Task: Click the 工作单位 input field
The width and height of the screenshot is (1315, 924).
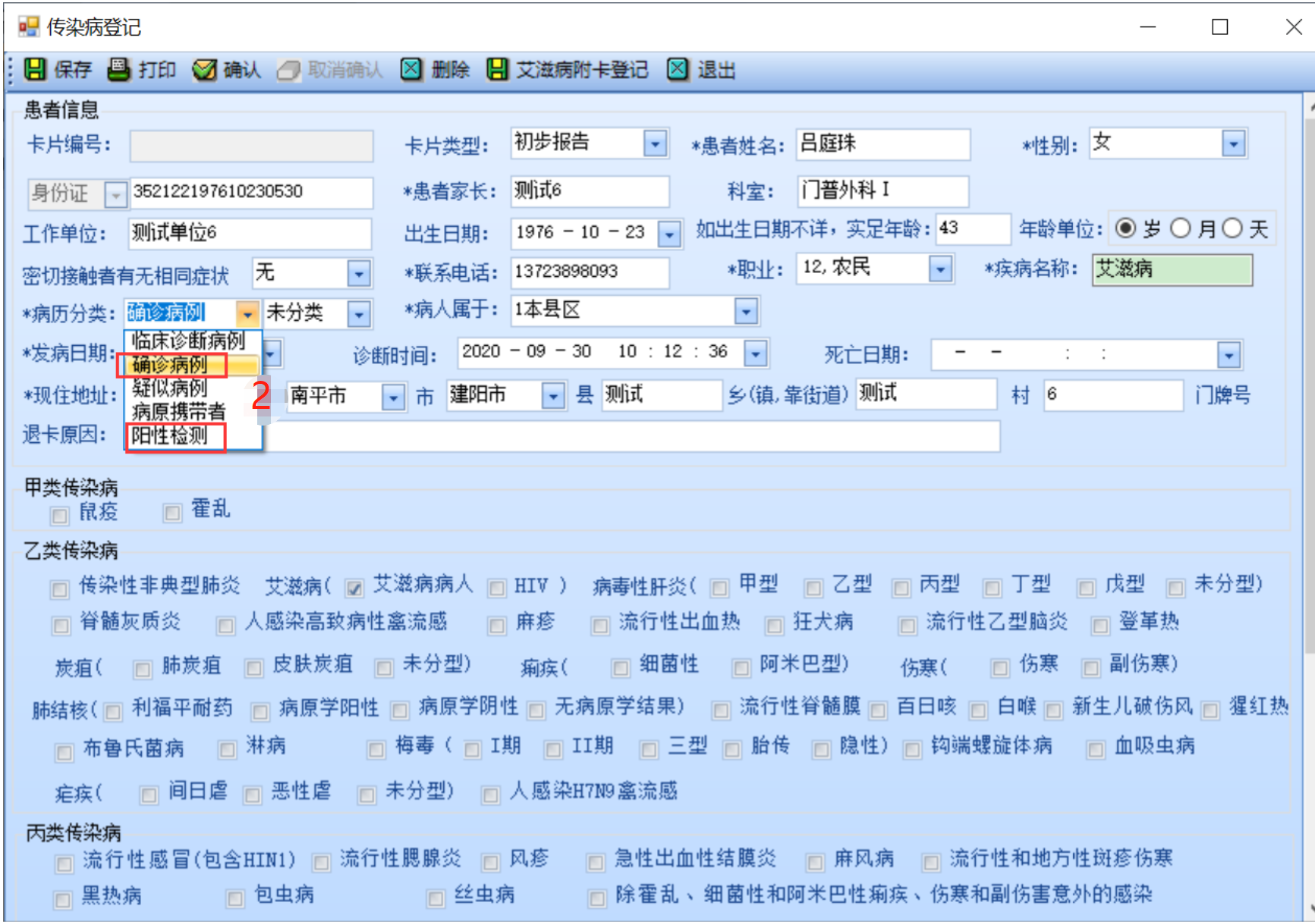Action: tap(250, 234)
